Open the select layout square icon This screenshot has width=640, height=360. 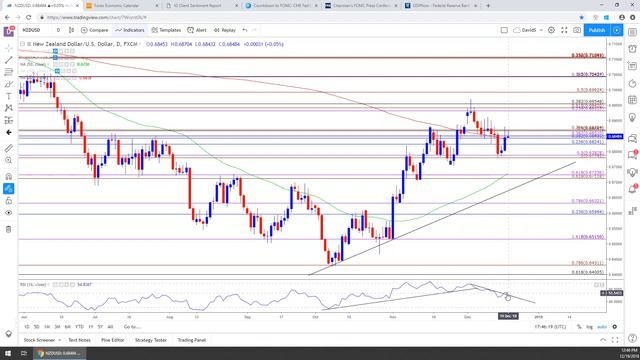coord(504,30)
